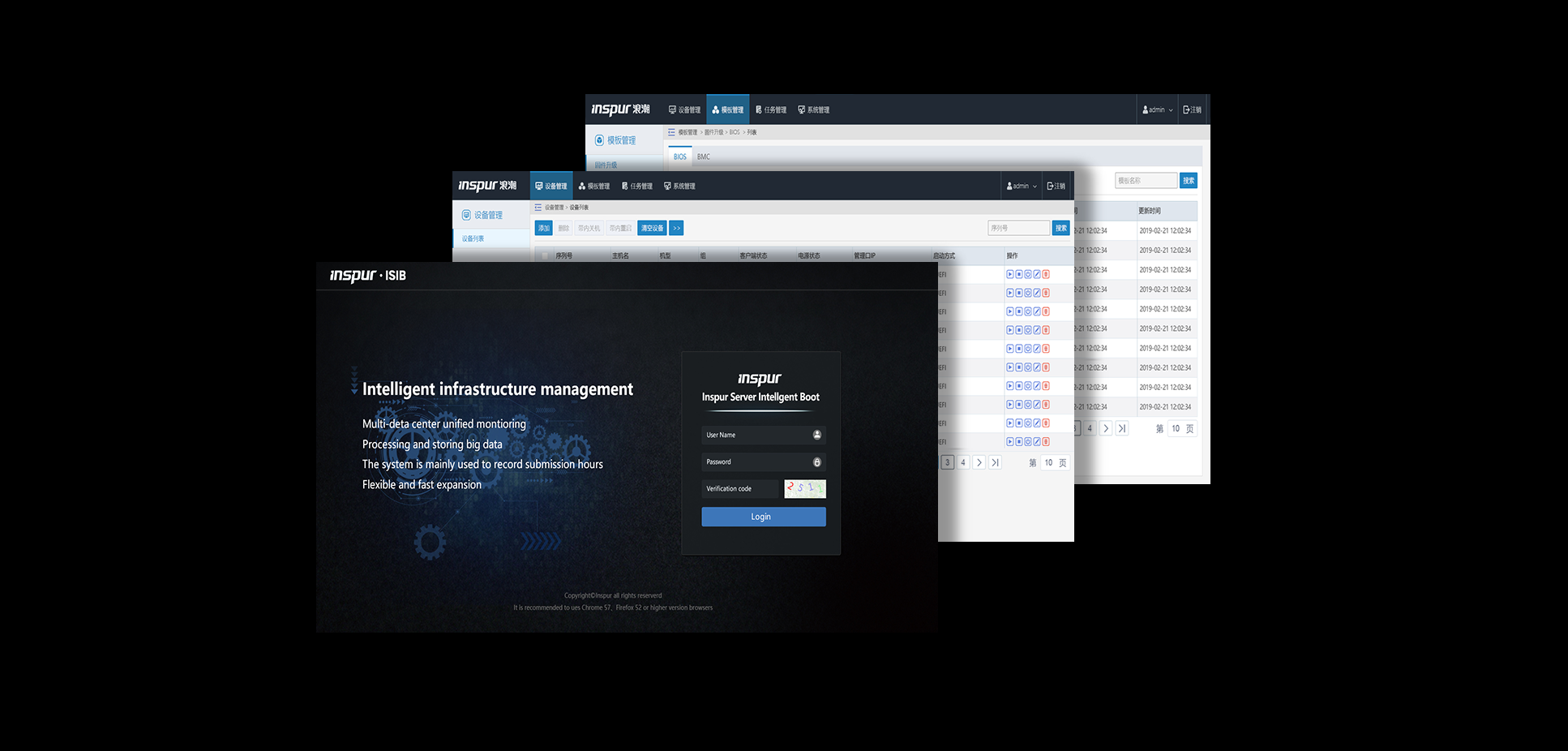Click the user icon in the User Name field

coord(816,435)
